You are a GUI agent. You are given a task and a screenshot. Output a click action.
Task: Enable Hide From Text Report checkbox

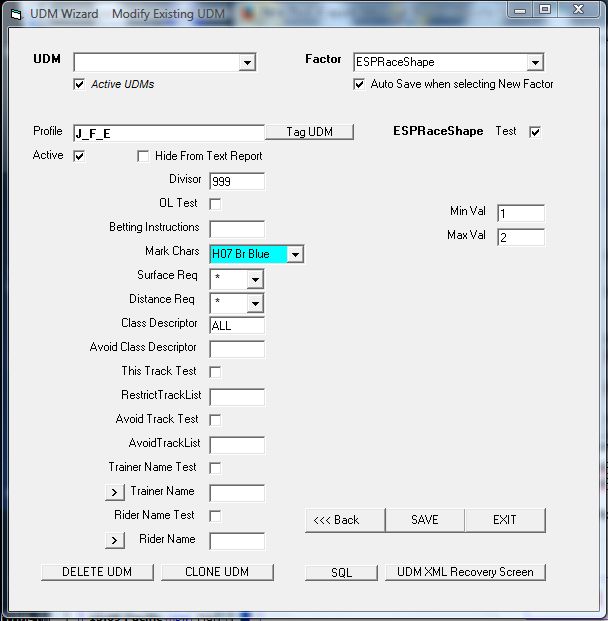(143, 156)
